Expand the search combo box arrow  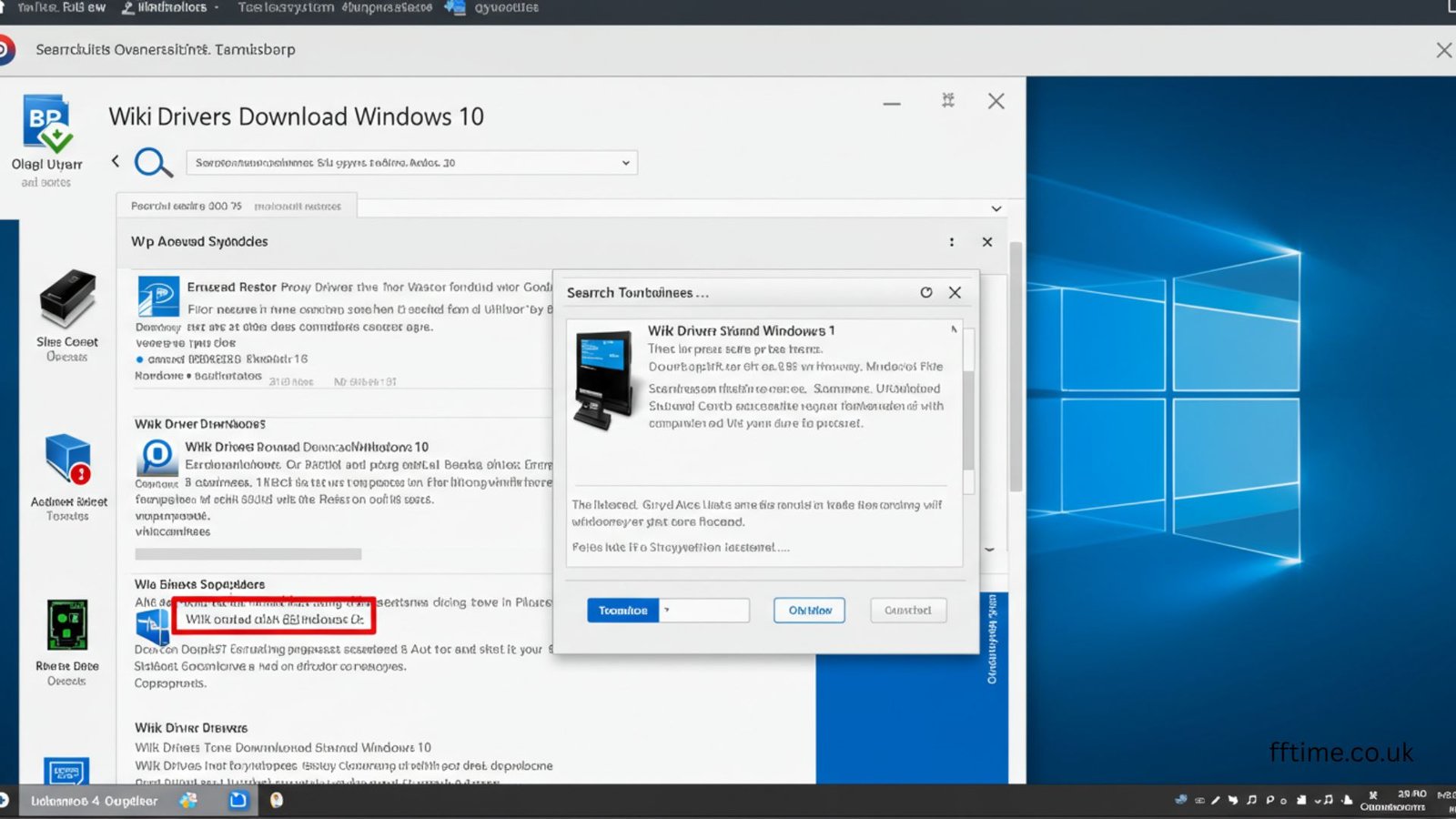tap(626, 163)
